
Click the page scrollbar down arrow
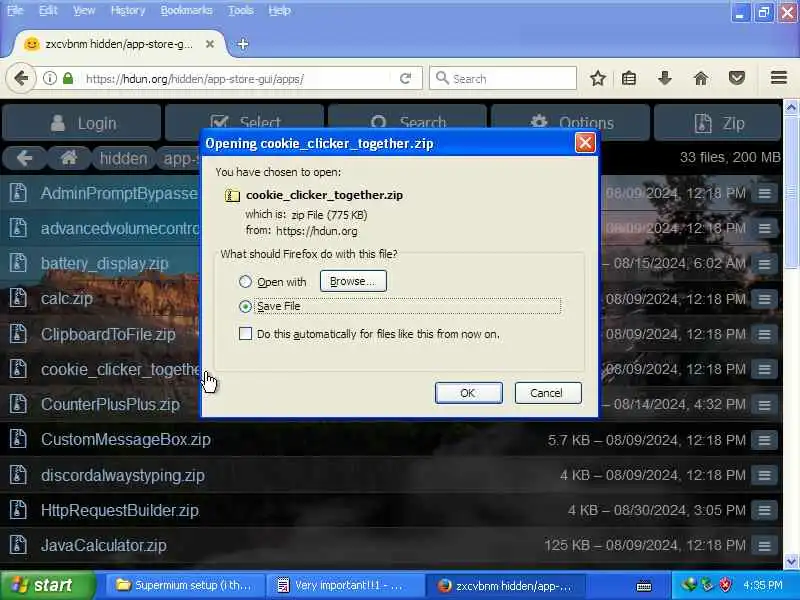pyautogui.click(x=791, y=562)
